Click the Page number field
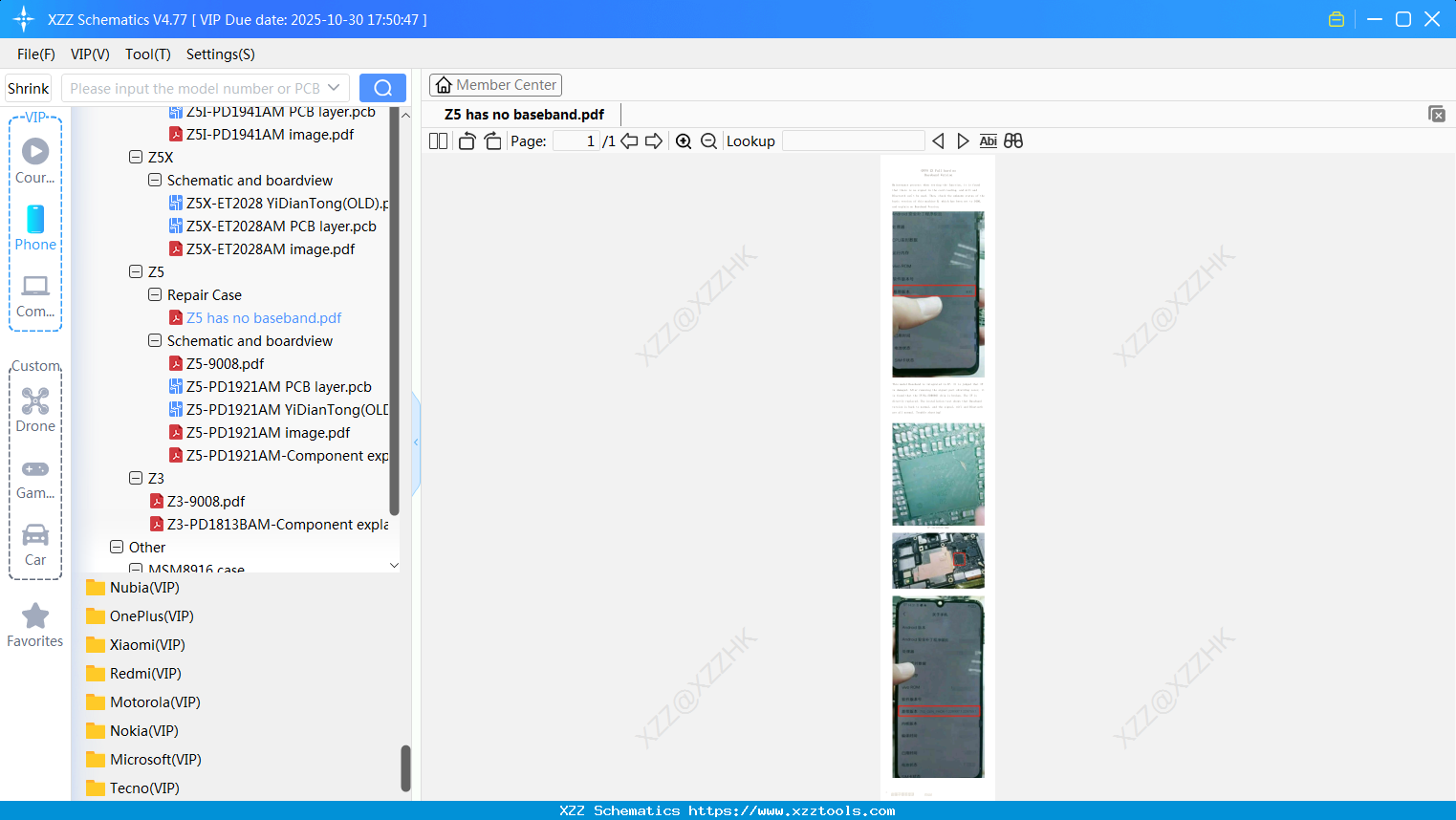This screenshot has width=1456, height=820. tap(576, 141)
